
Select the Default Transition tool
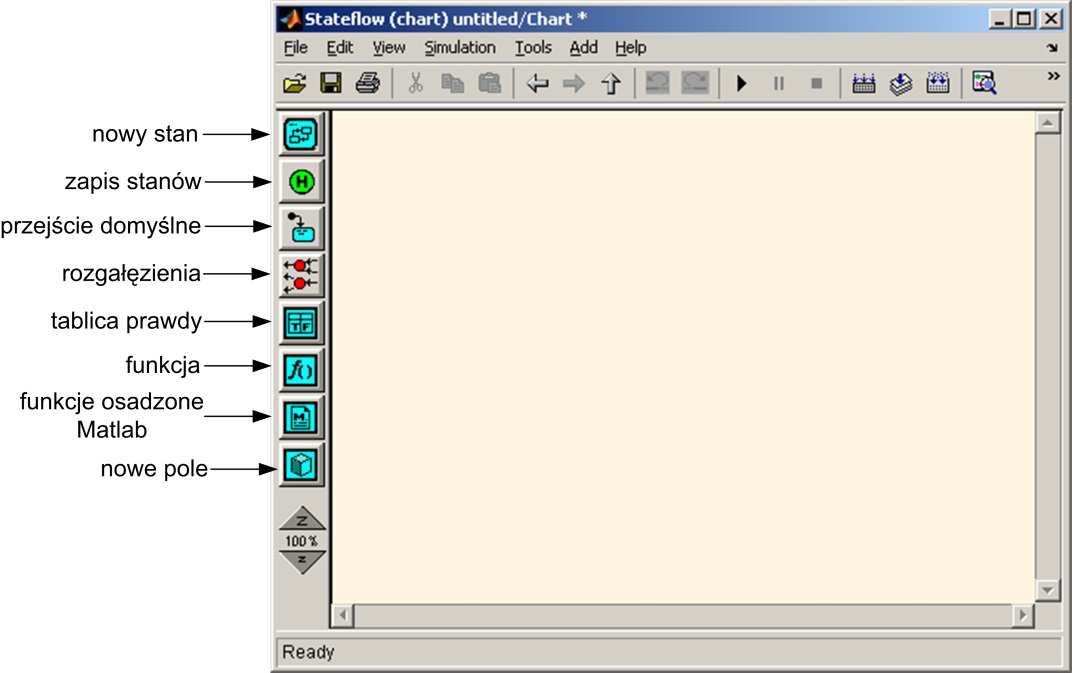click(x=301, y=228)
